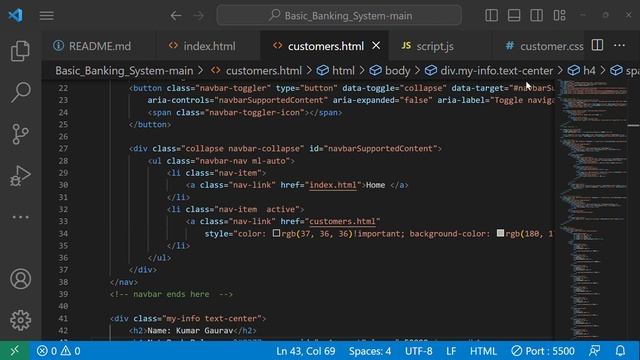Open the remote window status icon

(14, 351)
